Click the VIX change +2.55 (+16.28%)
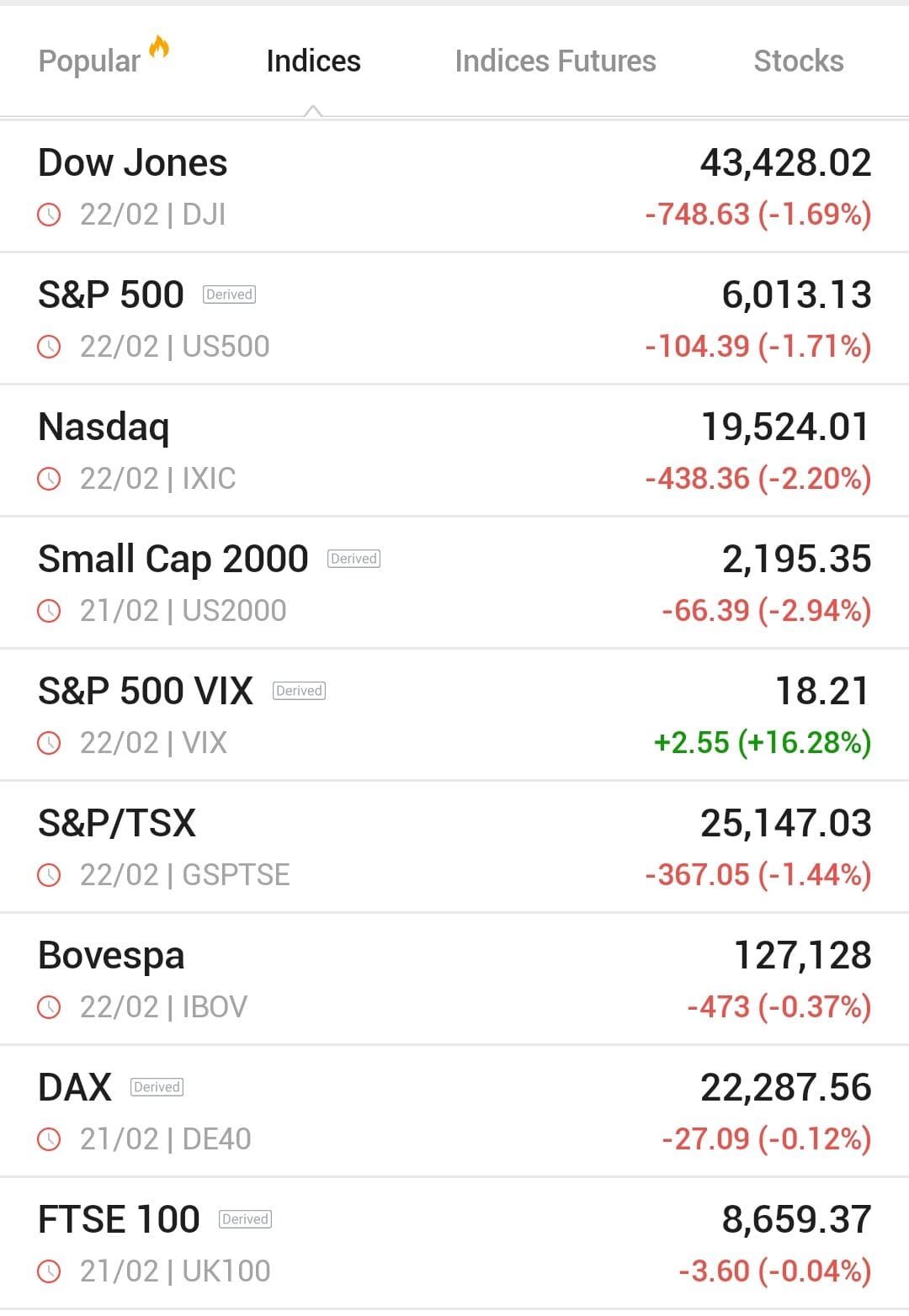Viewport: 909px width, 1316px height. click(762, 743)
